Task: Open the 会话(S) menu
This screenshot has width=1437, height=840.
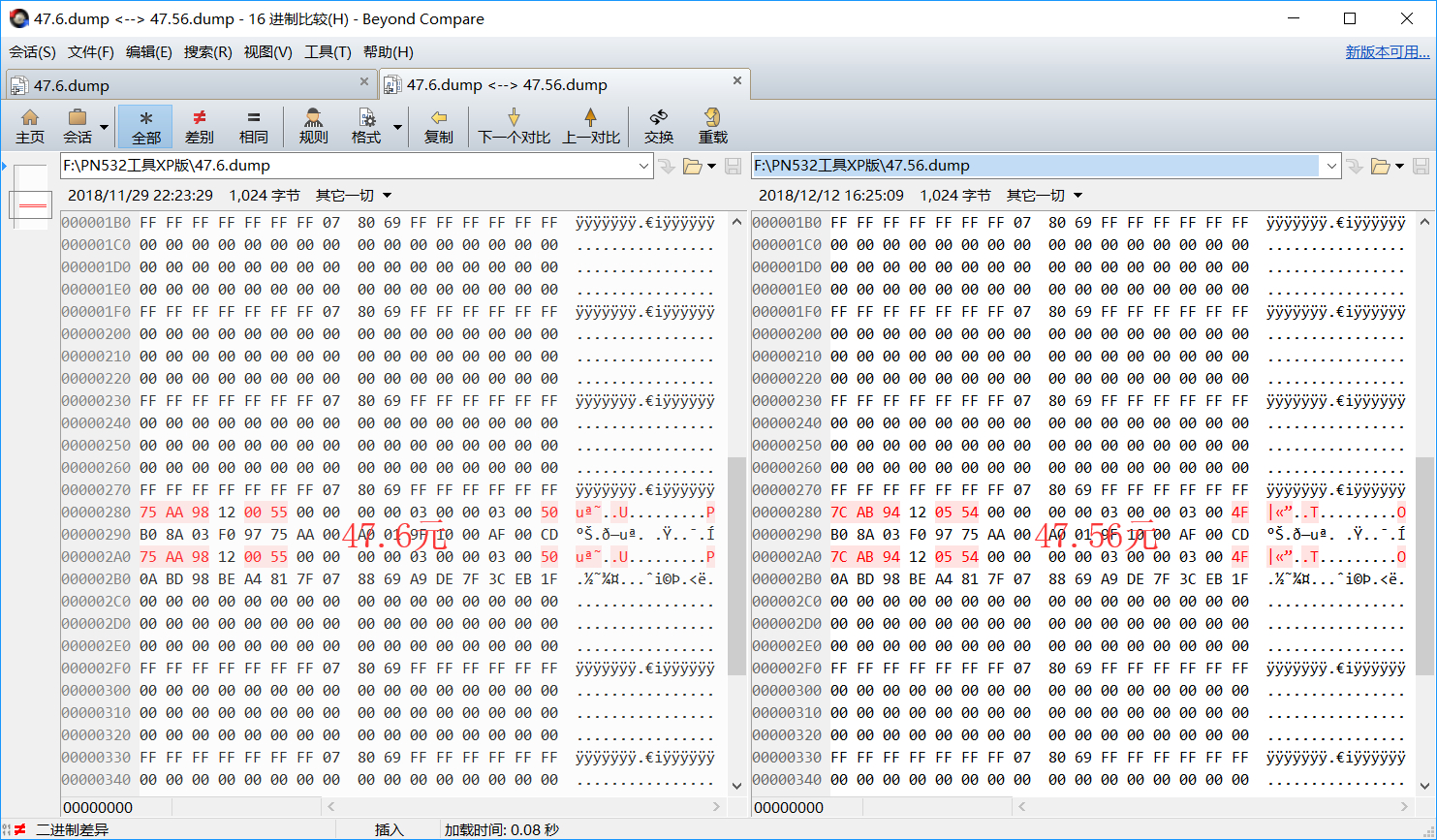Action: [33, 52]
